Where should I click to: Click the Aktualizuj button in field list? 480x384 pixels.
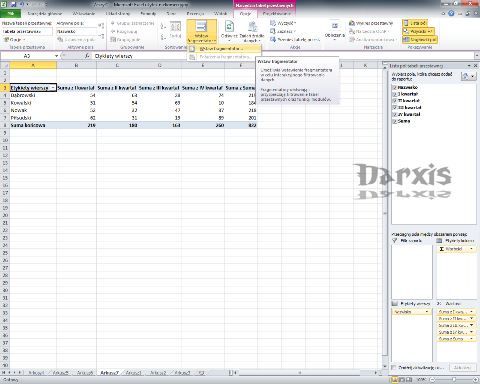pos(463,367)
